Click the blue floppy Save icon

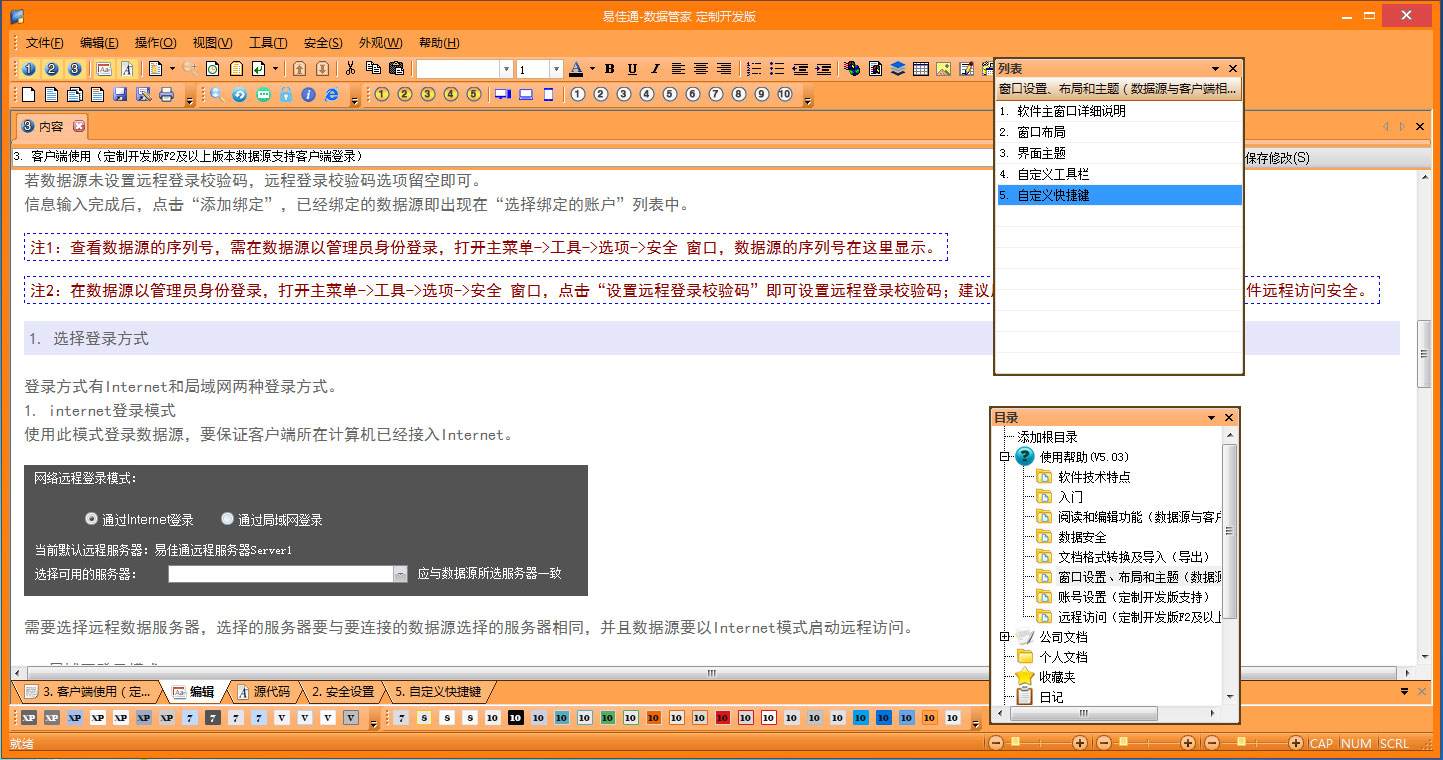(x=120, y=95)
